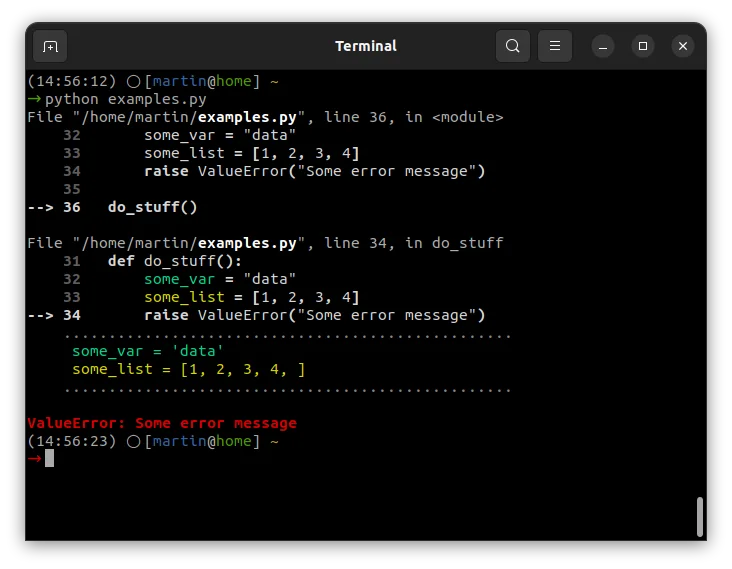Open the terminal search tool

pyautogui.click(x=513, y=46)
